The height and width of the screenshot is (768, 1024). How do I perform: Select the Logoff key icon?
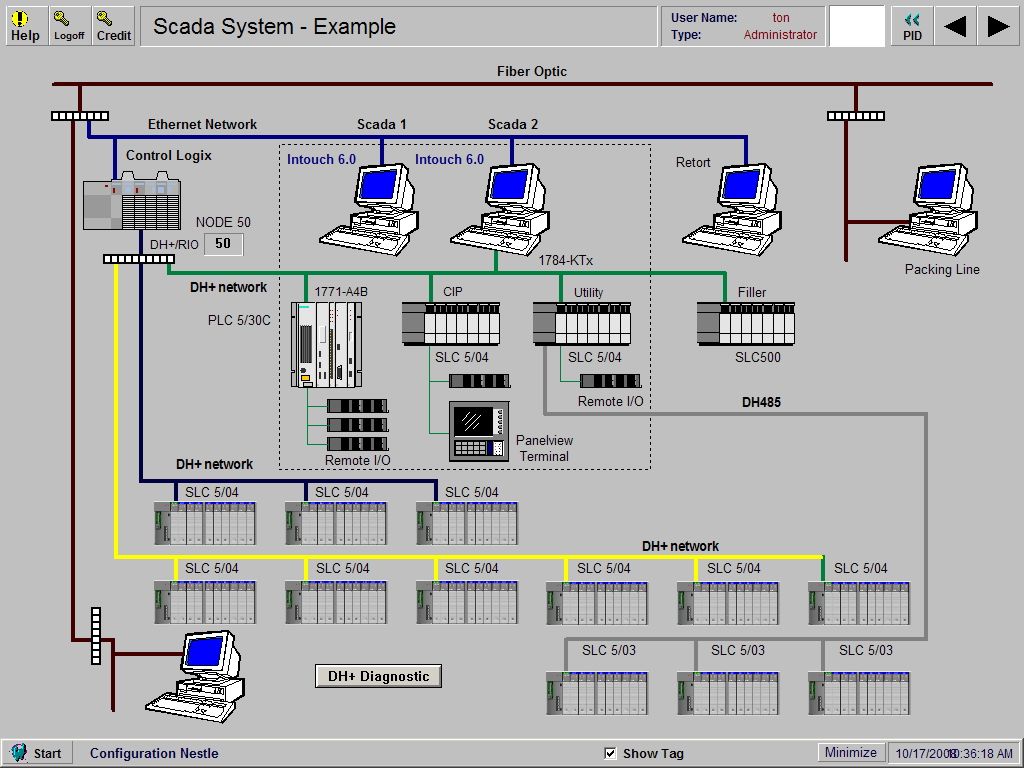click(68, 24)
